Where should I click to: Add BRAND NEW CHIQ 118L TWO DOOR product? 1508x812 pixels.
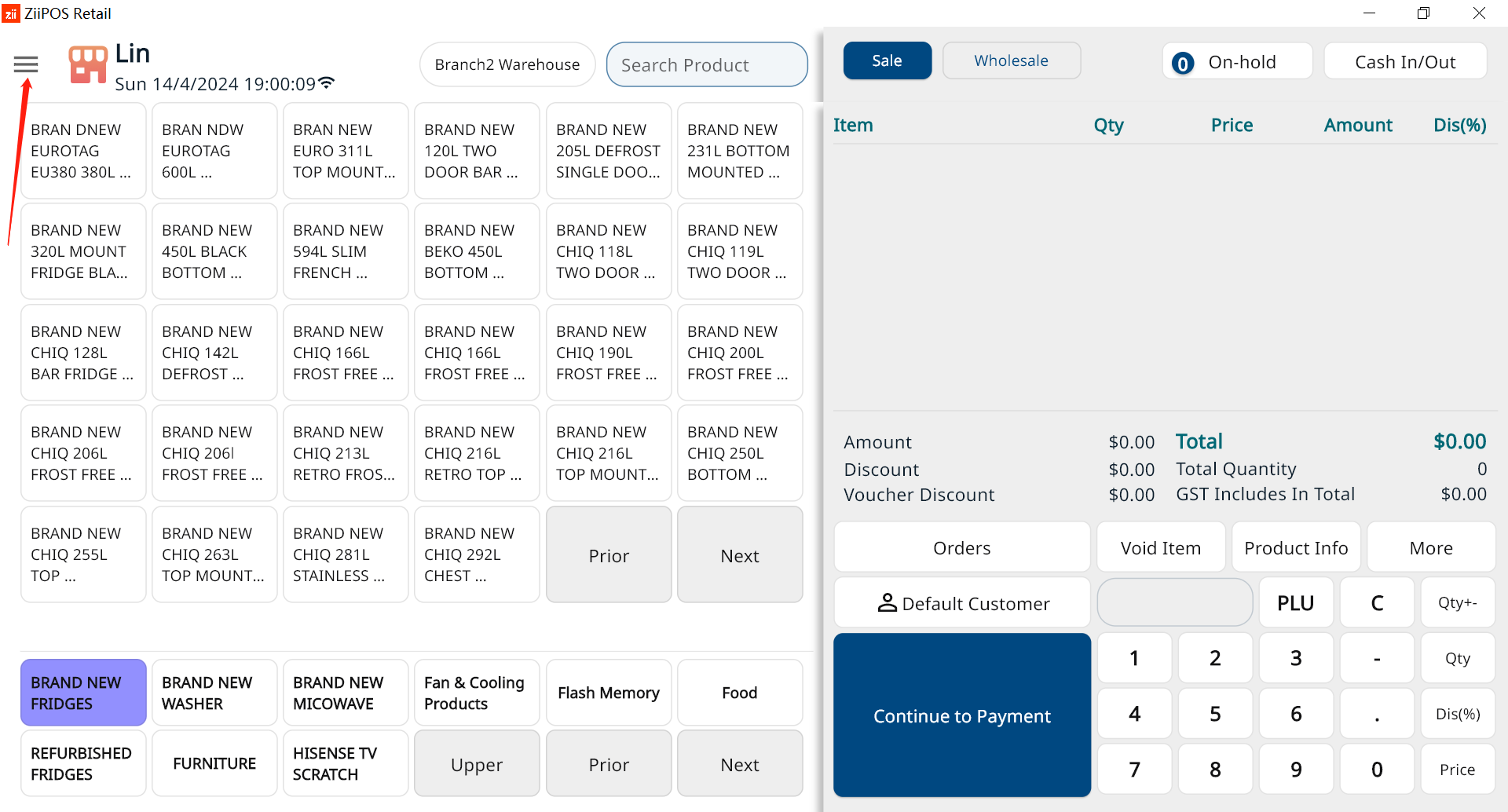pyautogui.click(x=609, y=251)
